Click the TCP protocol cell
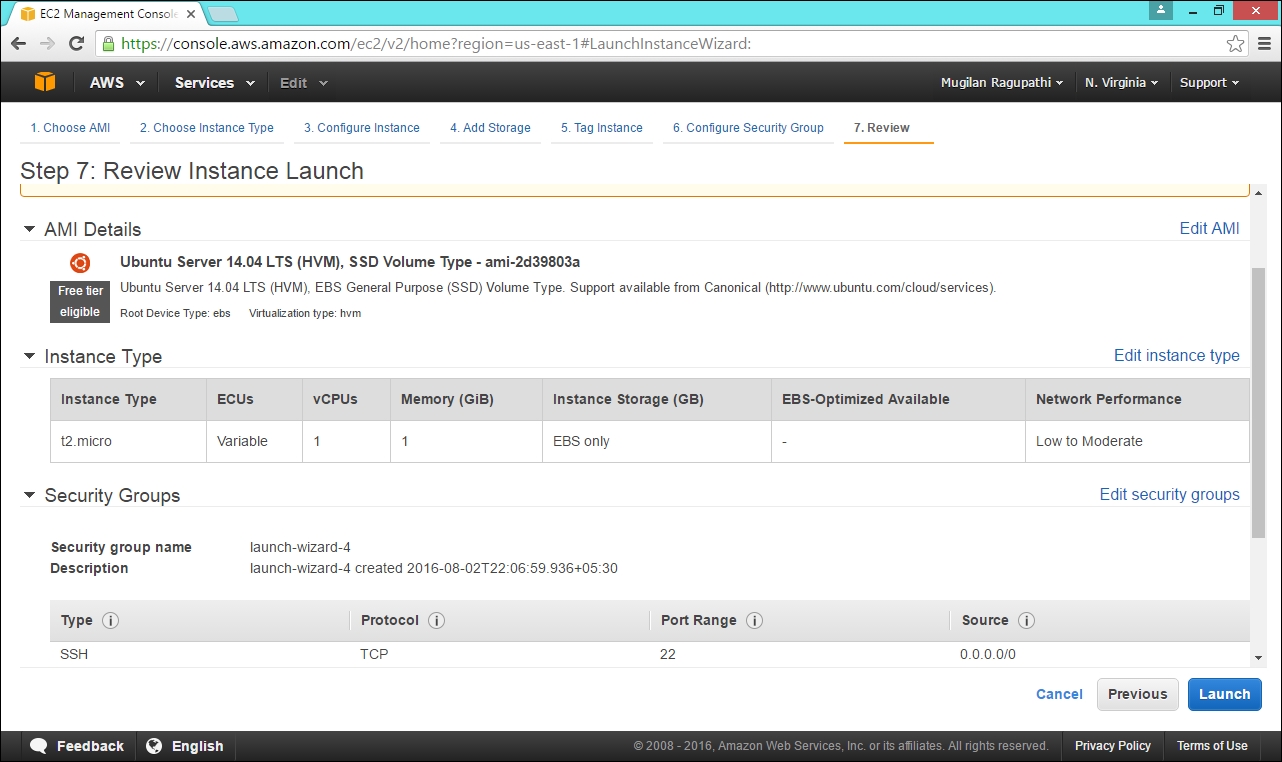Screen dimensions: 1282x762 pyautogui.click(x=374, y=655)
